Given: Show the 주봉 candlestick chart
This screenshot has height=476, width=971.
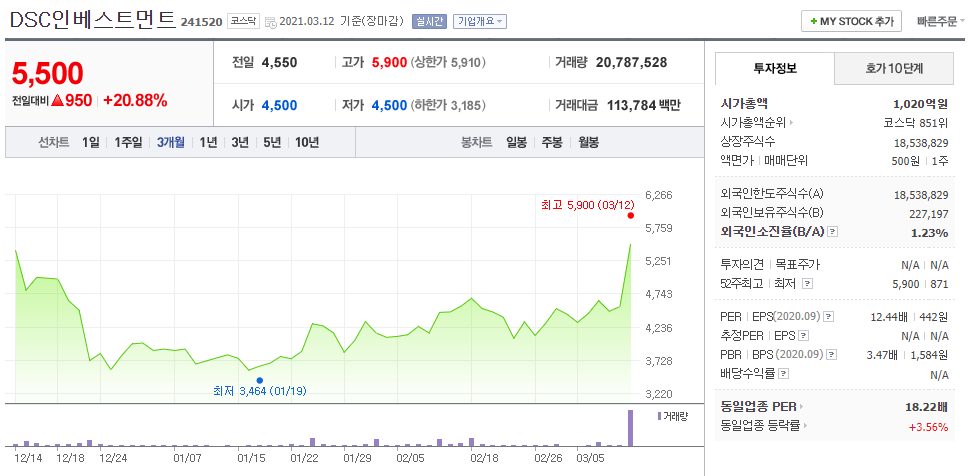Looking at the screenshot, I should (552, 142).
